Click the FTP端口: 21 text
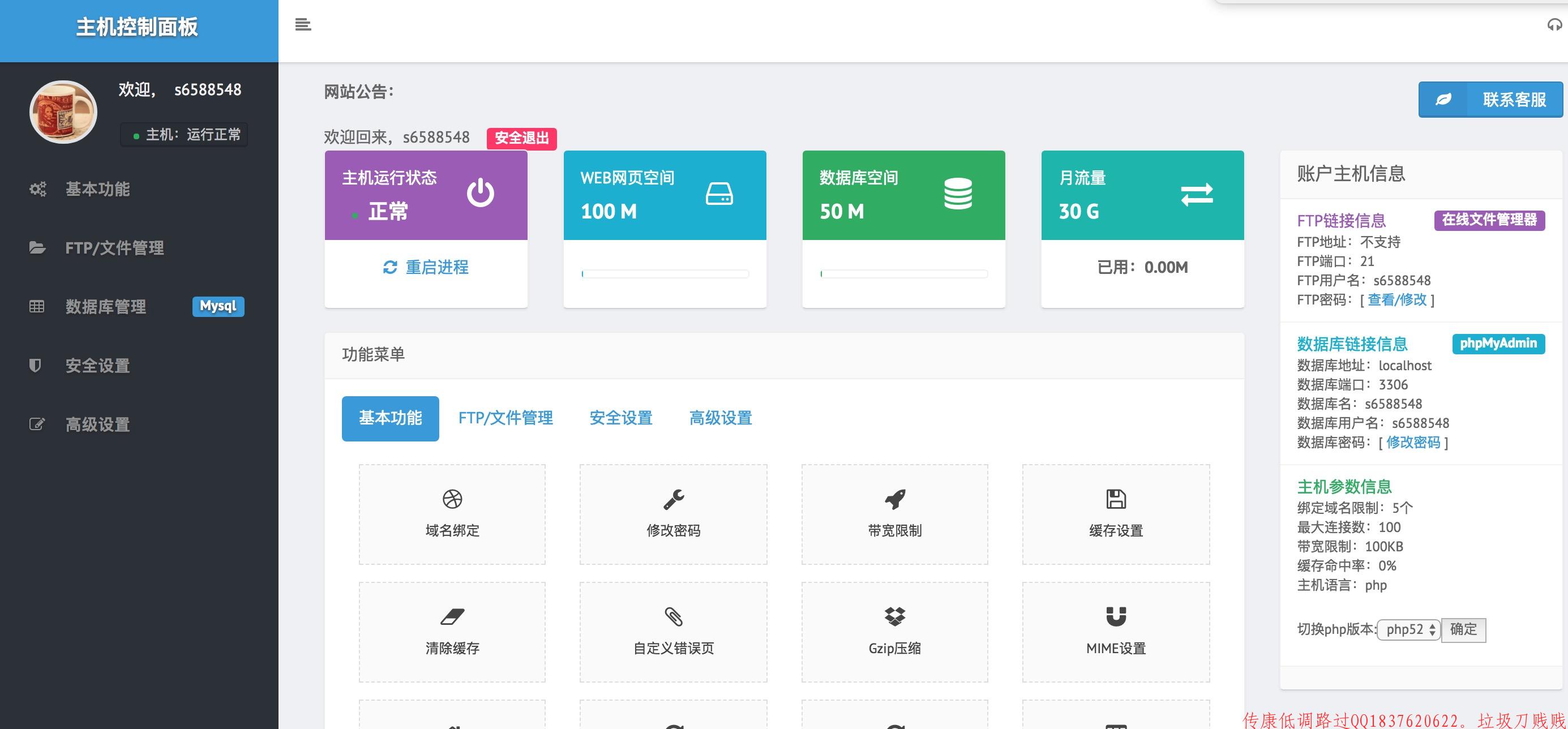The image size is (1568, 729). click(x=1335, y=261)
